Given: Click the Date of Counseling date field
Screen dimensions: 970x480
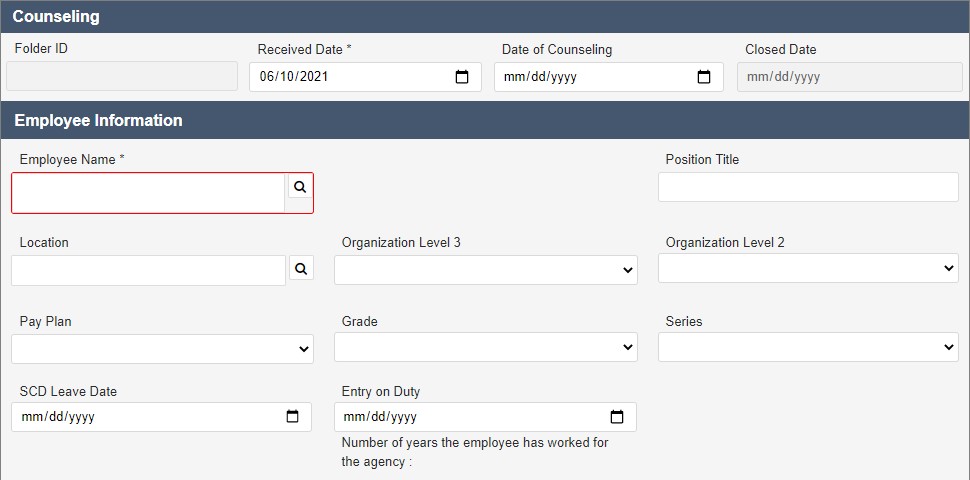Looking at the screenshot, I should 609,77.
